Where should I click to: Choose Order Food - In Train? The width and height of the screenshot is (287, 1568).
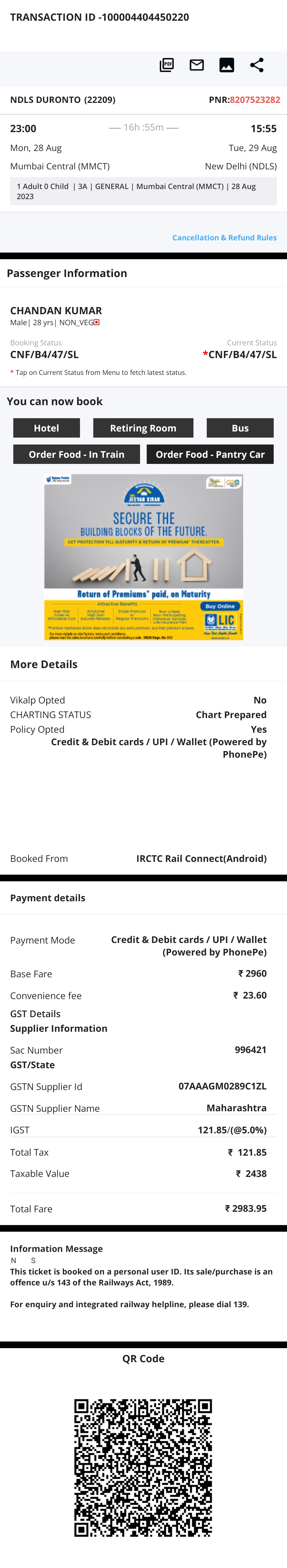pyautogui.click(x=77, y=454)
